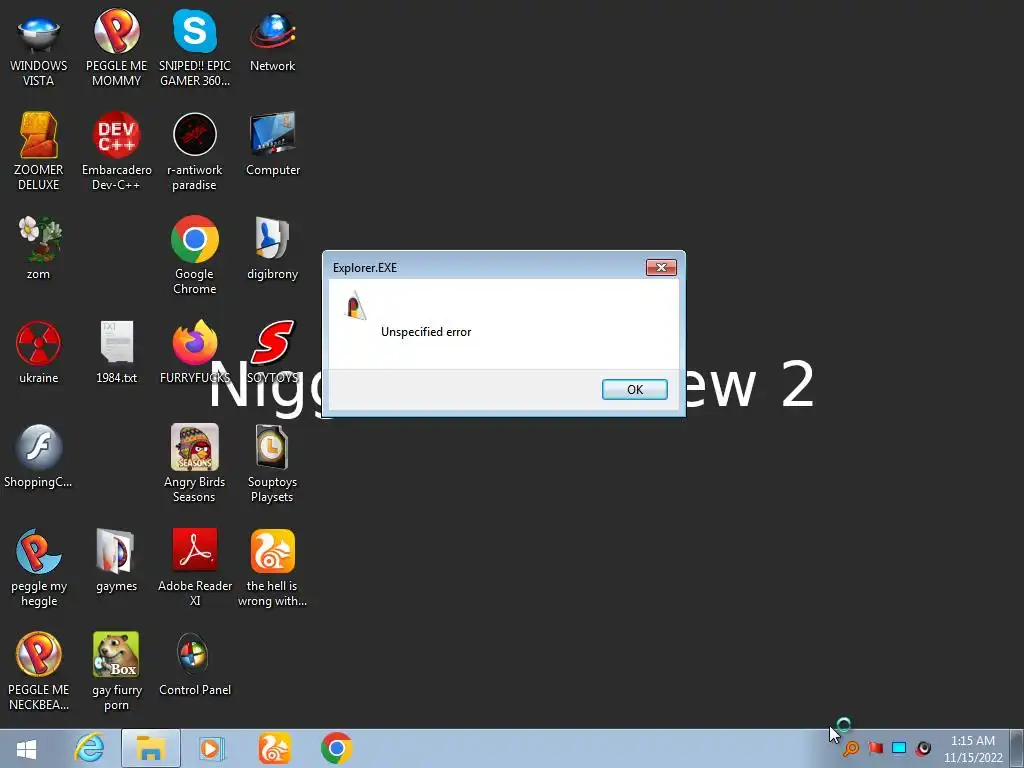The height and width of the screenshot is (768, 1024).
Task: Select the Network desktop icon
Action: pos(272,42)
